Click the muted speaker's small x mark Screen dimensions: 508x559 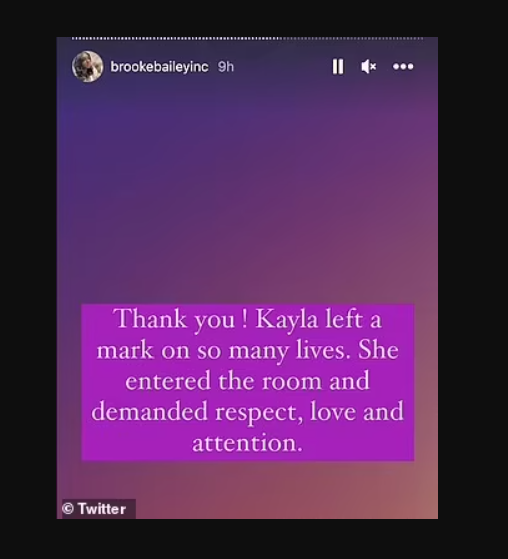(373, 67)
